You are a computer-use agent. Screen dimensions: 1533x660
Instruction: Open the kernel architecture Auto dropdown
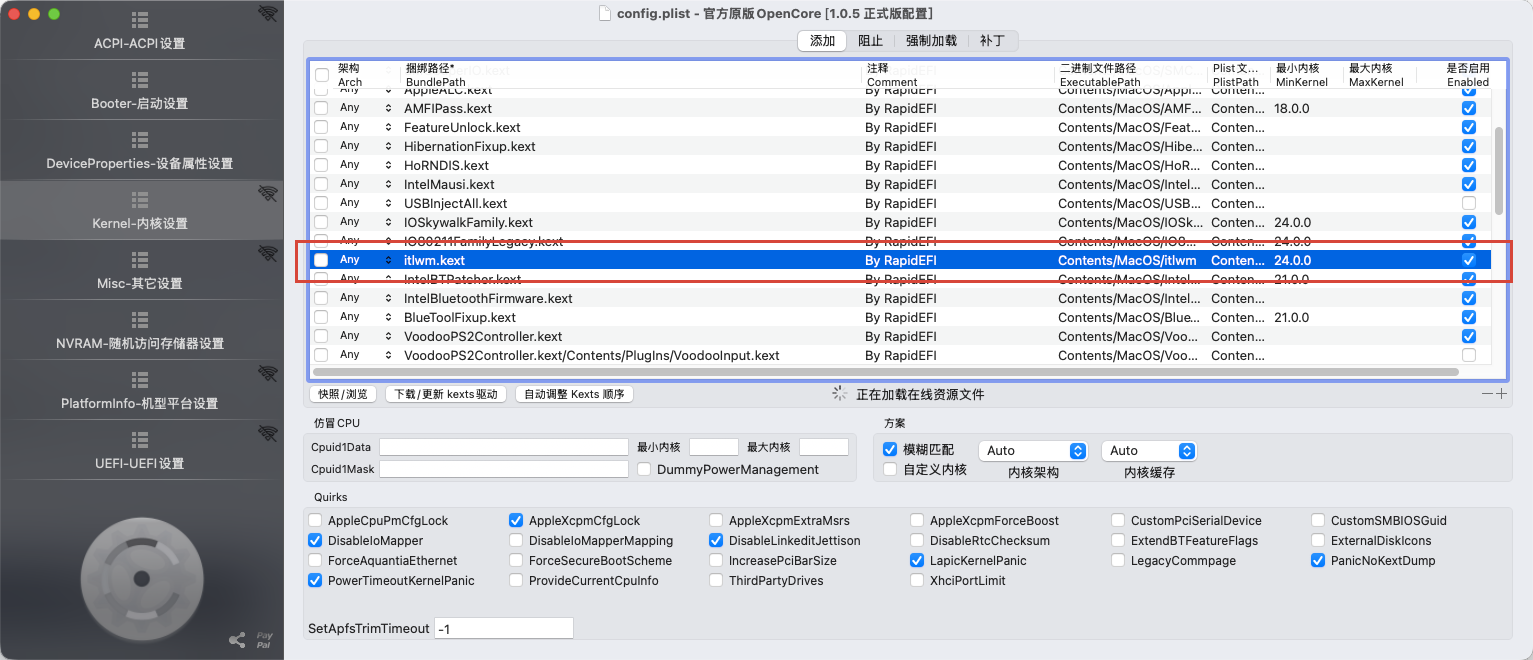pyautogui.click(x=1033, y=451)
